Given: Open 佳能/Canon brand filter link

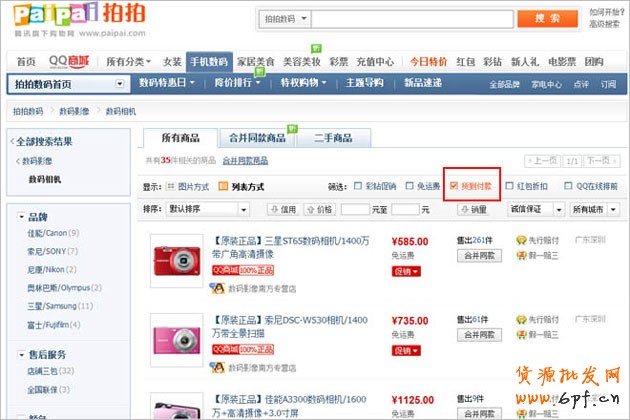Looking at the screenshot, I should pos(53,233).
